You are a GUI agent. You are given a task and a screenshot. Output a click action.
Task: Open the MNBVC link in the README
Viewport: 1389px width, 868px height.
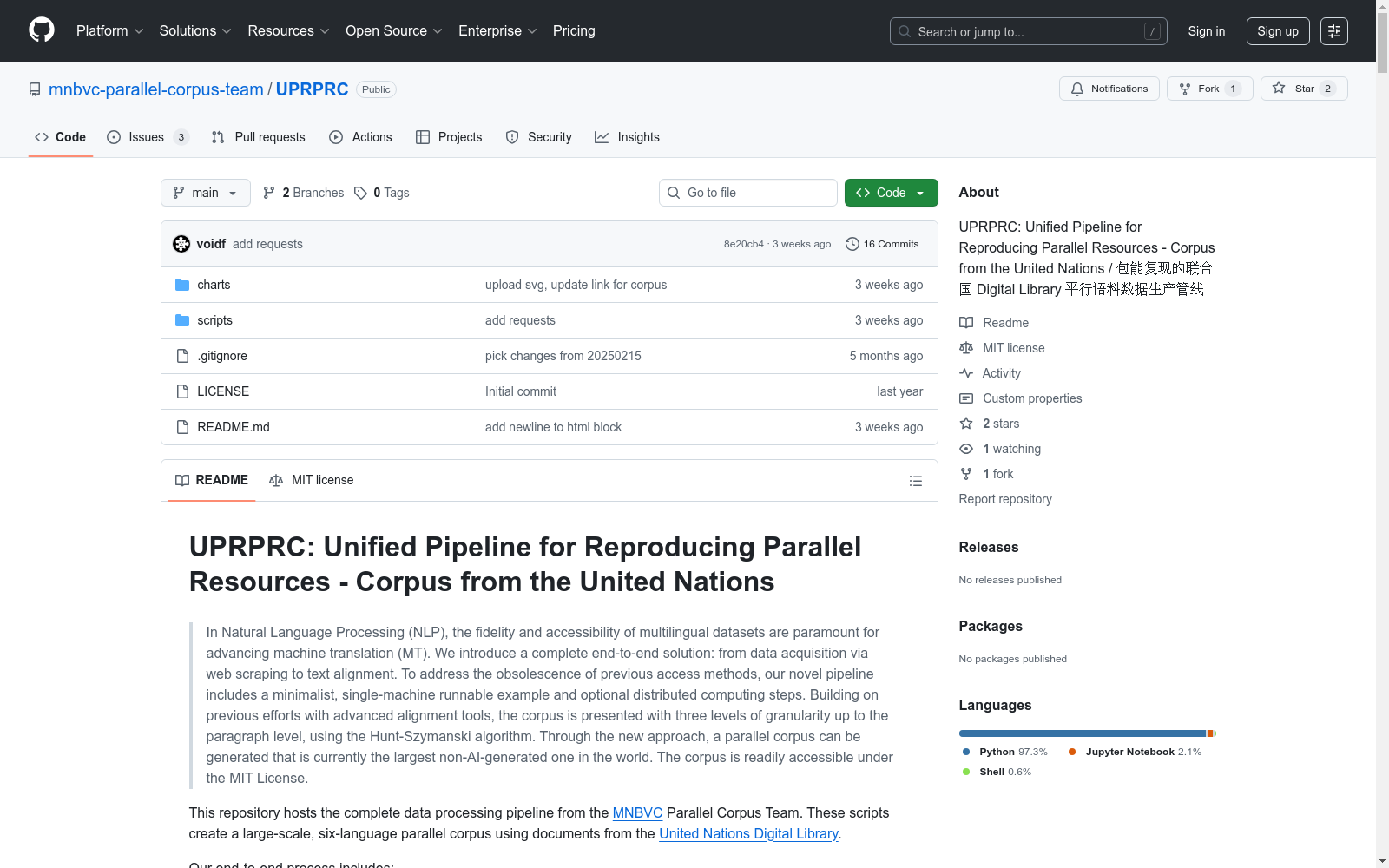[x=637, y=812]
